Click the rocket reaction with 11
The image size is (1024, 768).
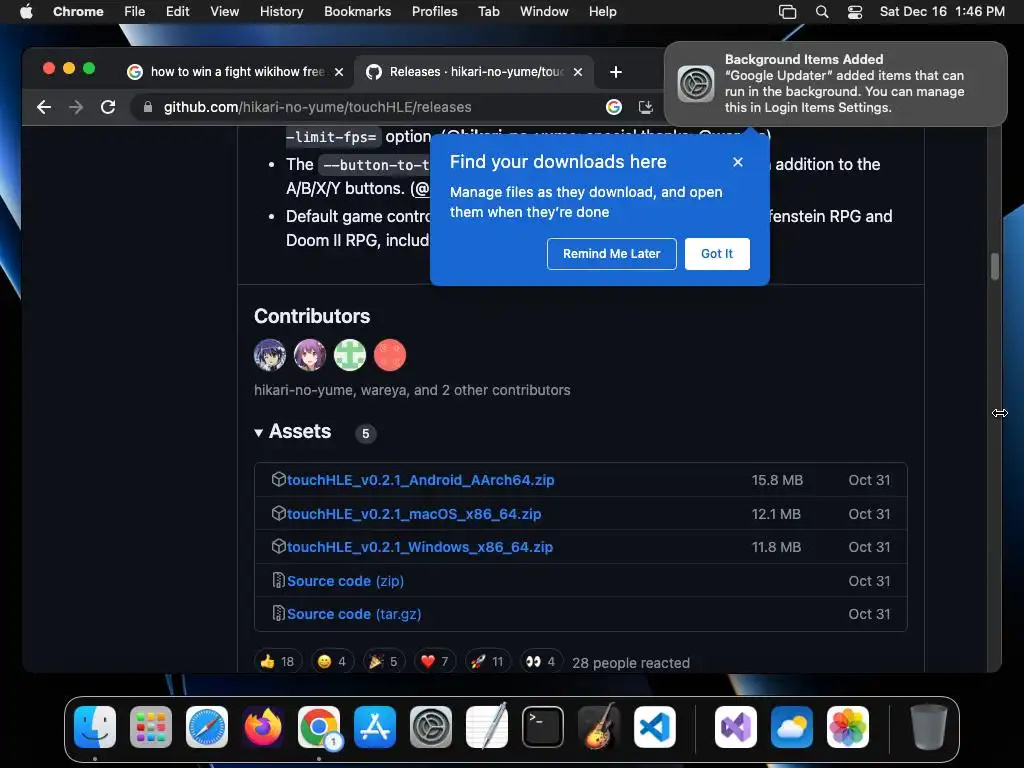click(487, 662)
